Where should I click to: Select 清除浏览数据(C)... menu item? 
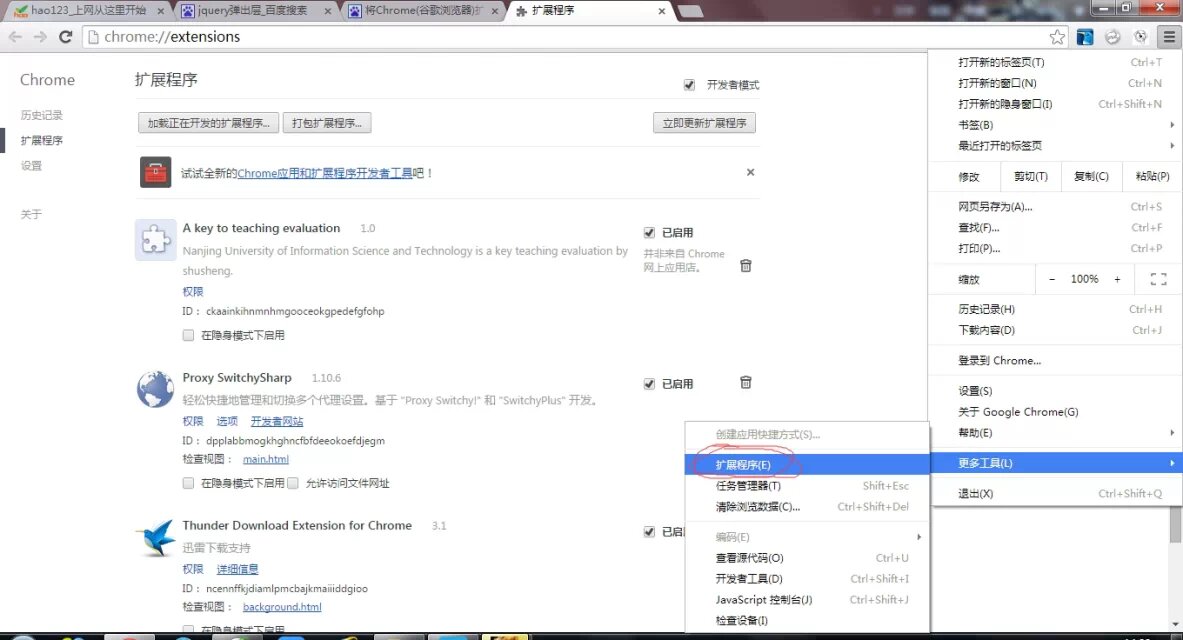(x=807, y=506)
